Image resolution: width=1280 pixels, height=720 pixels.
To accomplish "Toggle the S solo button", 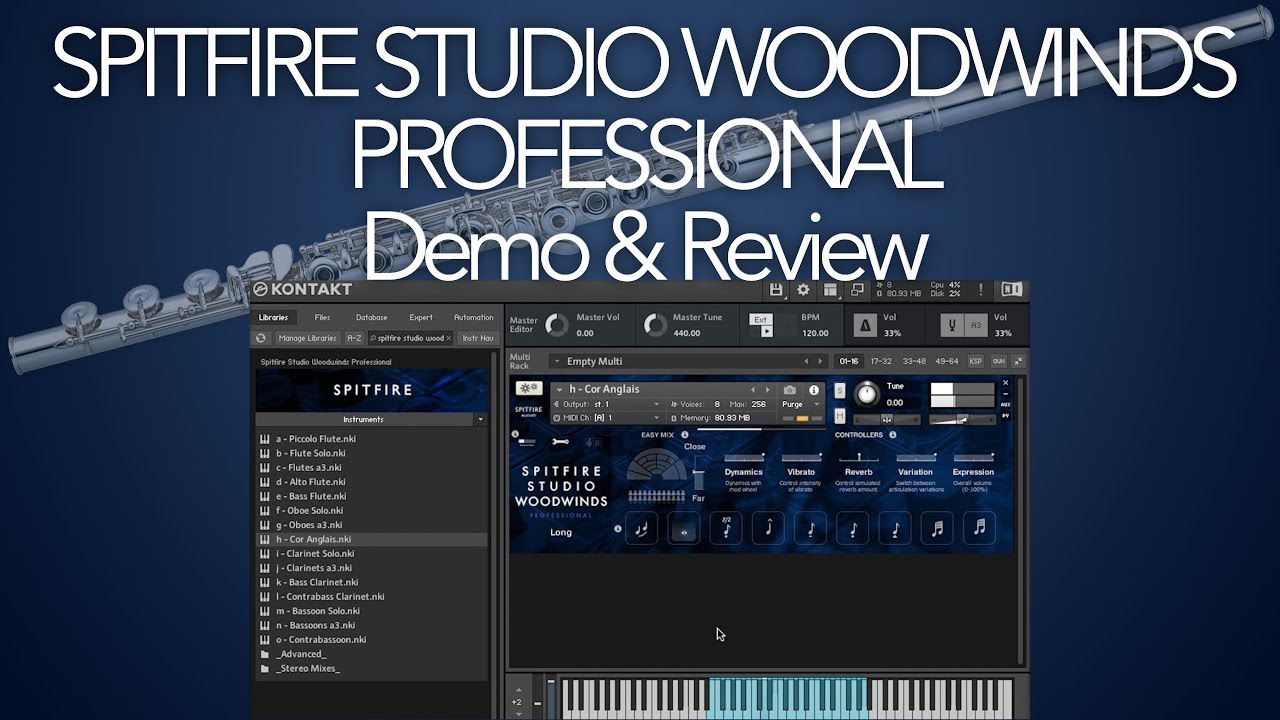I will point(839,390).
